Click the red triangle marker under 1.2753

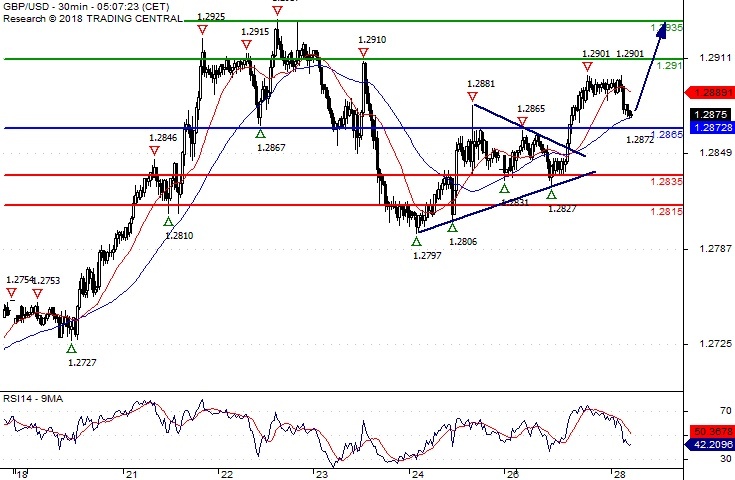coord(38,293)
